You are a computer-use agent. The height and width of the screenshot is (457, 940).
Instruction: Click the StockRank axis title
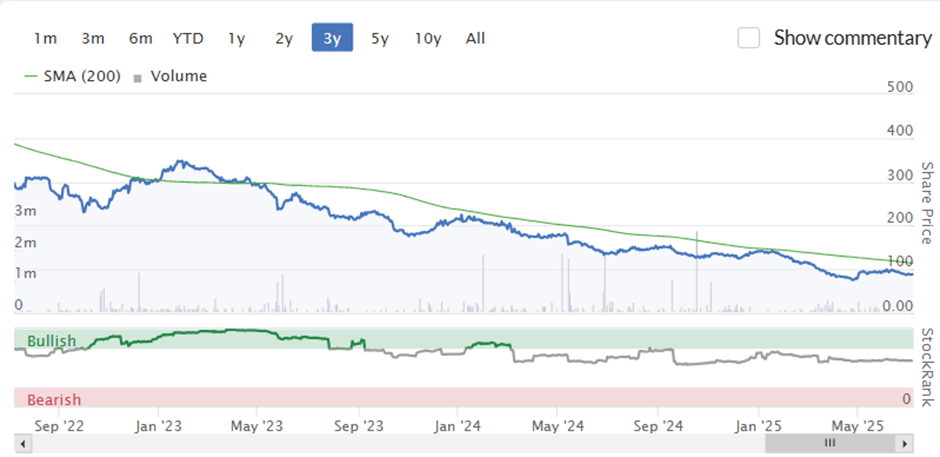click(926, 367)
